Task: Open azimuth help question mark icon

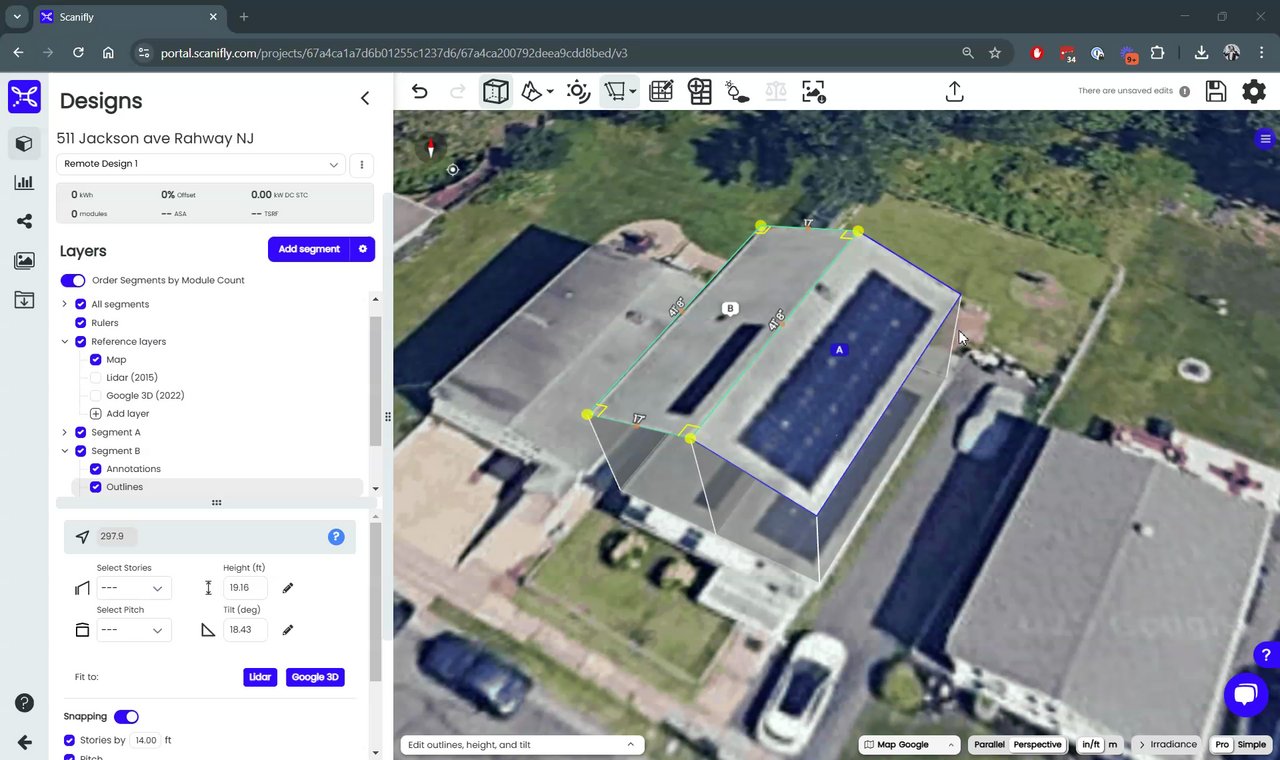Action: [x=336, y=537]
